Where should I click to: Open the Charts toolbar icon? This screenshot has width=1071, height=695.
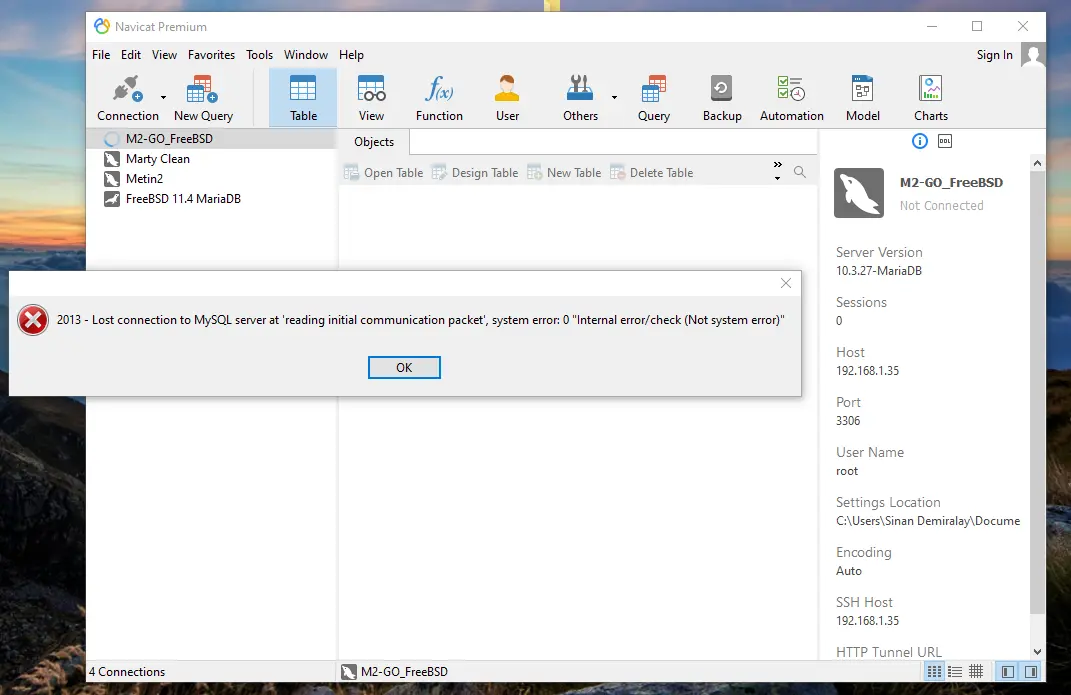click(931, 98)
